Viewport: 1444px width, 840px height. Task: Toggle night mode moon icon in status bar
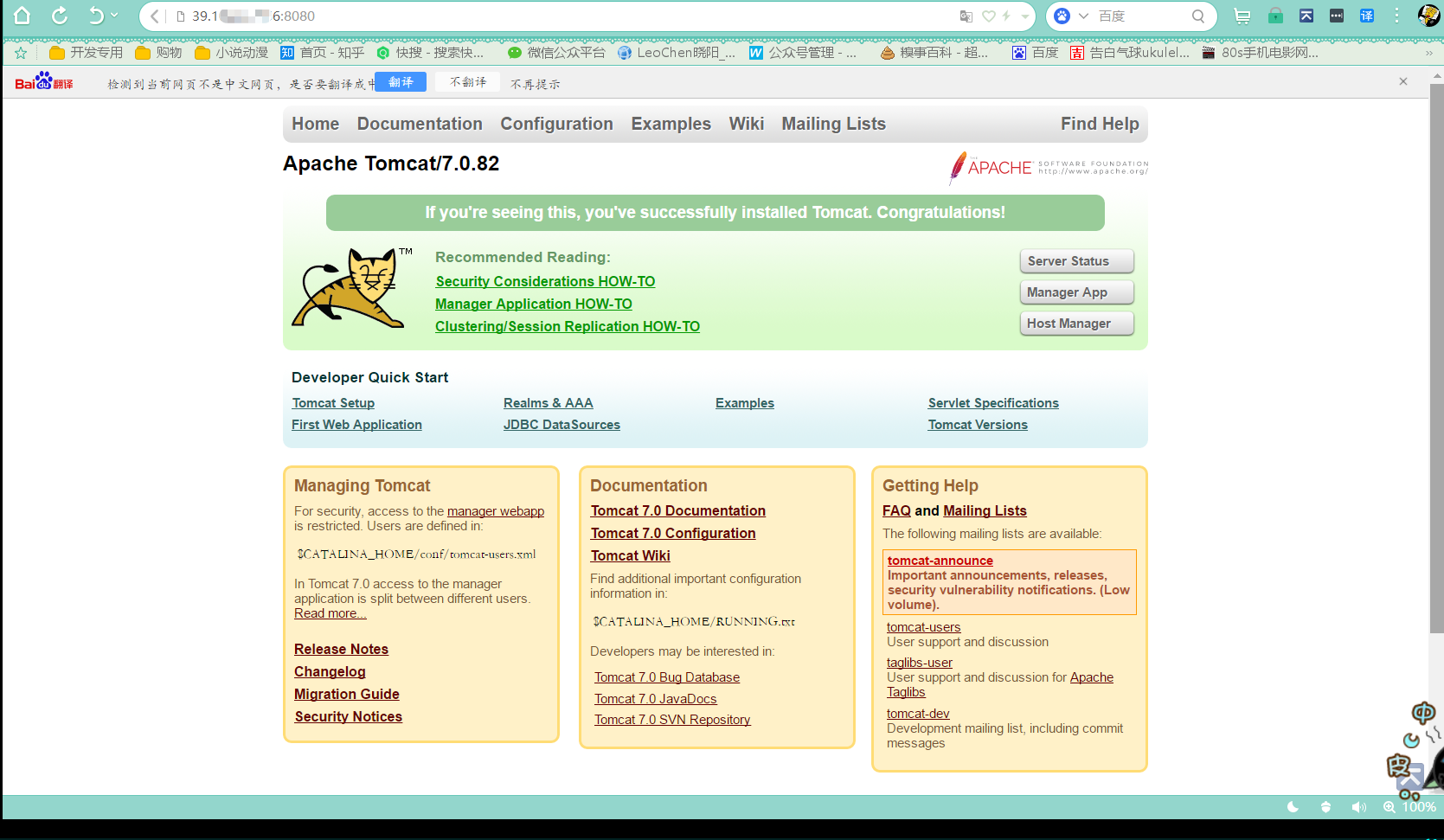(x=1293, y=807)
